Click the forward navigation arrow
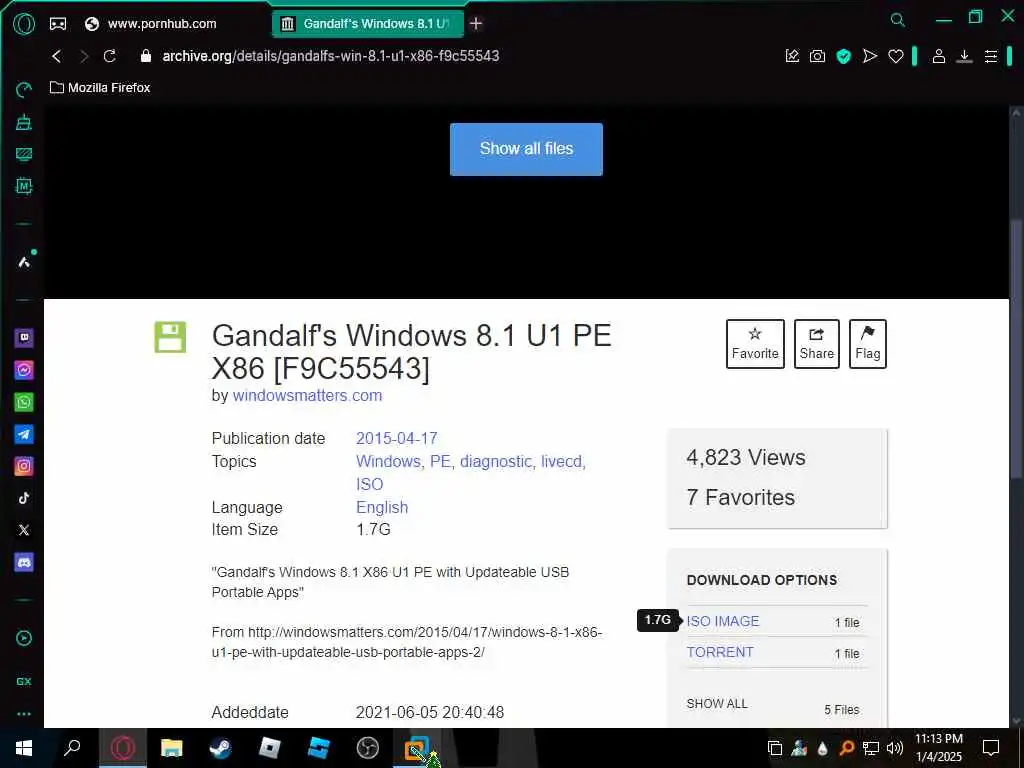The width and height of the screenshot is (1024, 768). [x=84, y=56]
